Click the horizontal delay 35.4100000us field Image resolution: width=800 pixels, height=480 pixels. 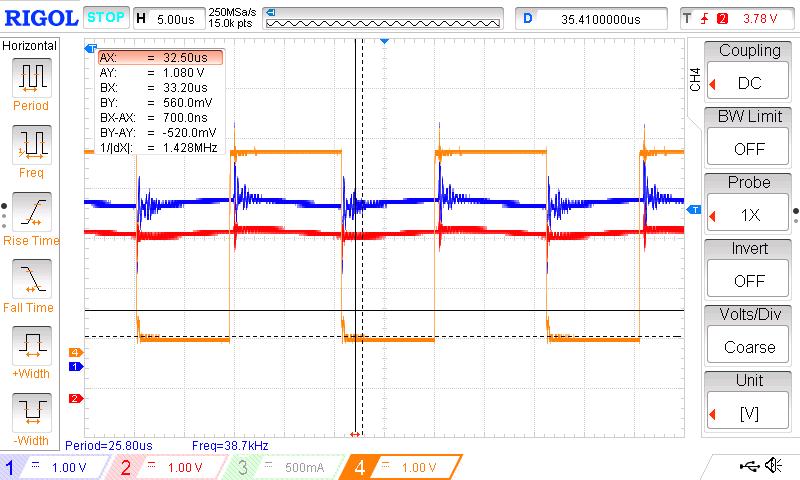tap(591, 19)
